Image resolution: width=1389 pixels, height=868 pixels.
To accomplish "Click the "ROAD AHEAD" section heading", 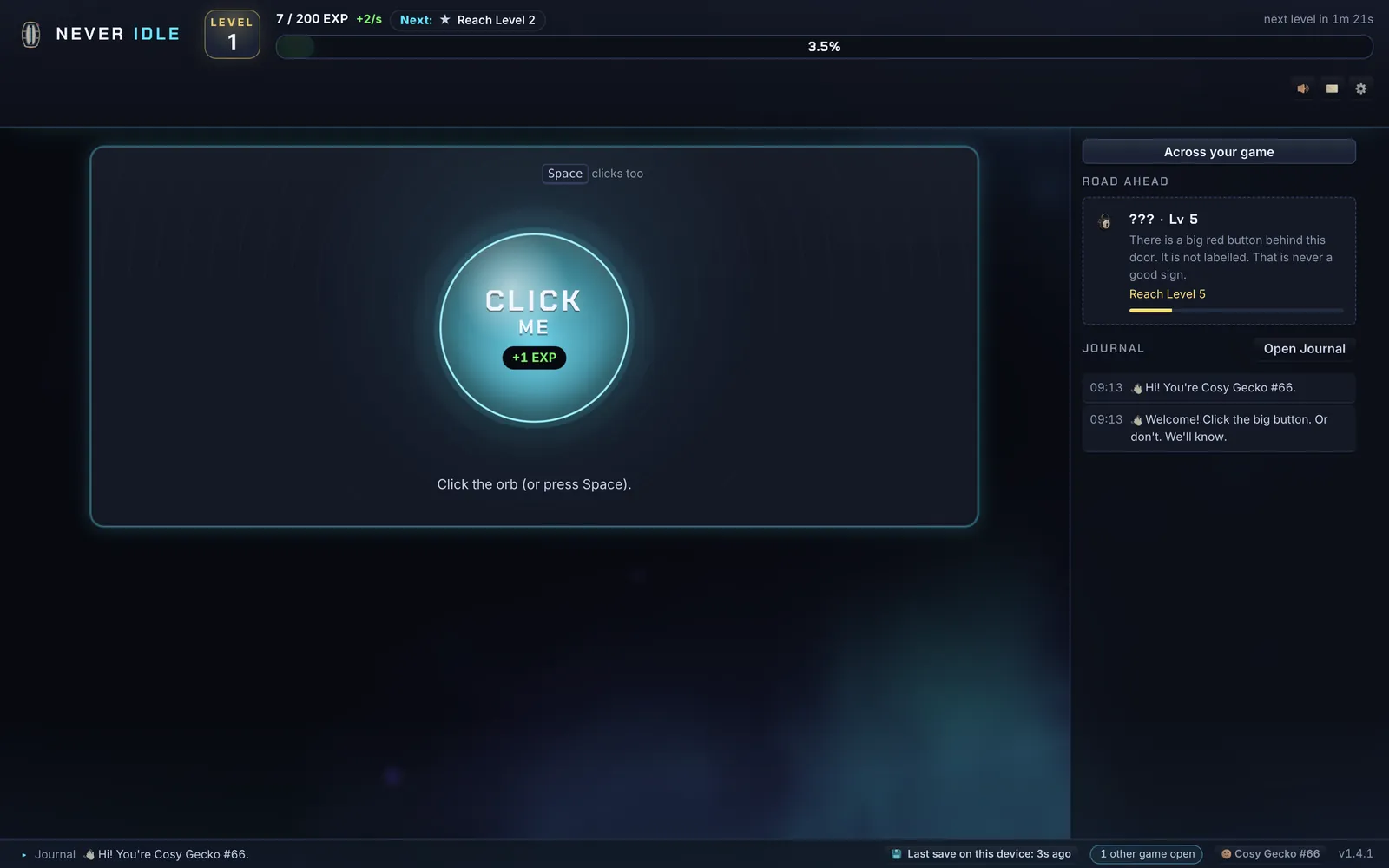I will [x=1125, y=181].
